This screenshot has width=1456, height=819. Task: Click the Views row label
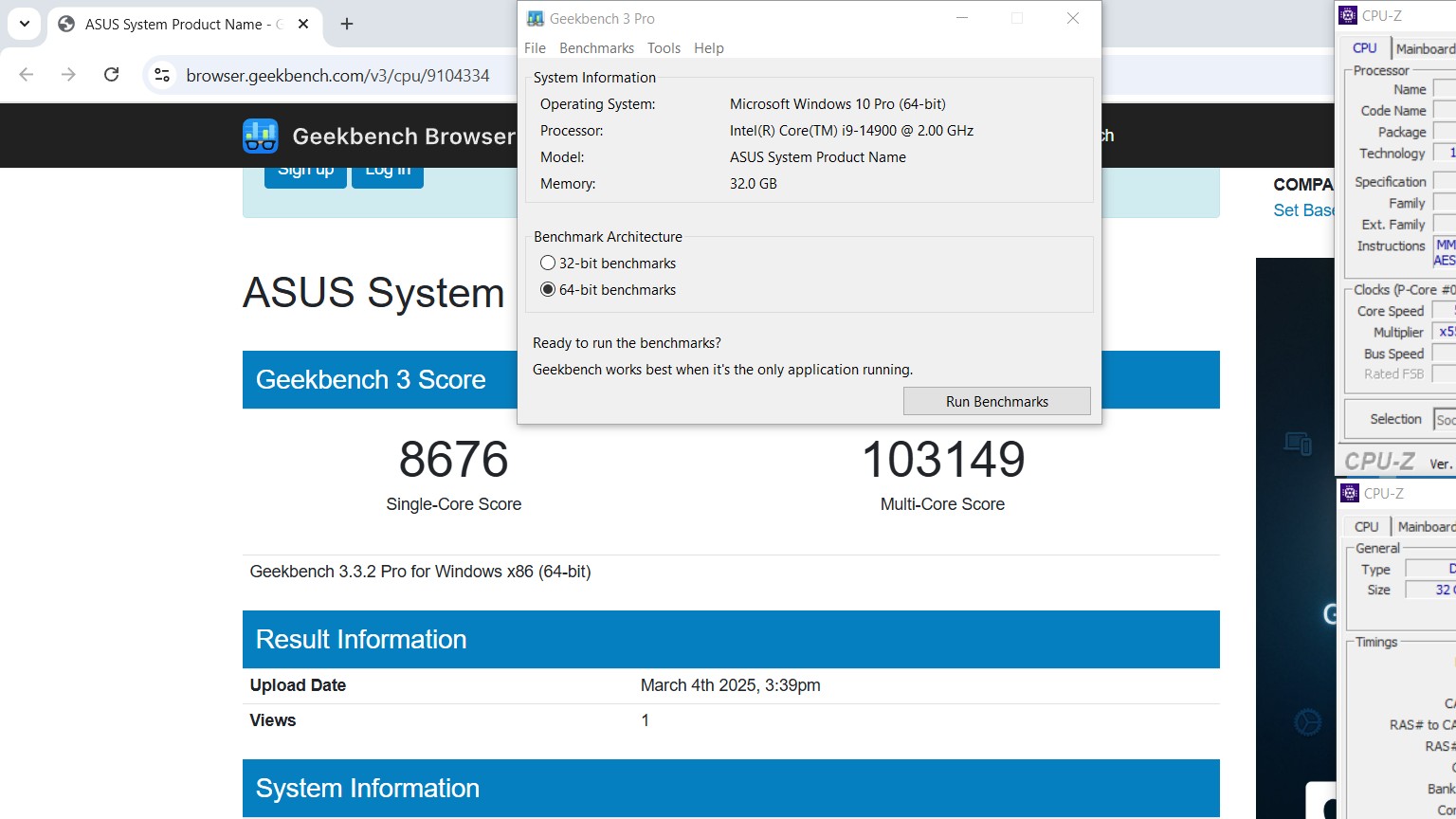tap(273, 720)
